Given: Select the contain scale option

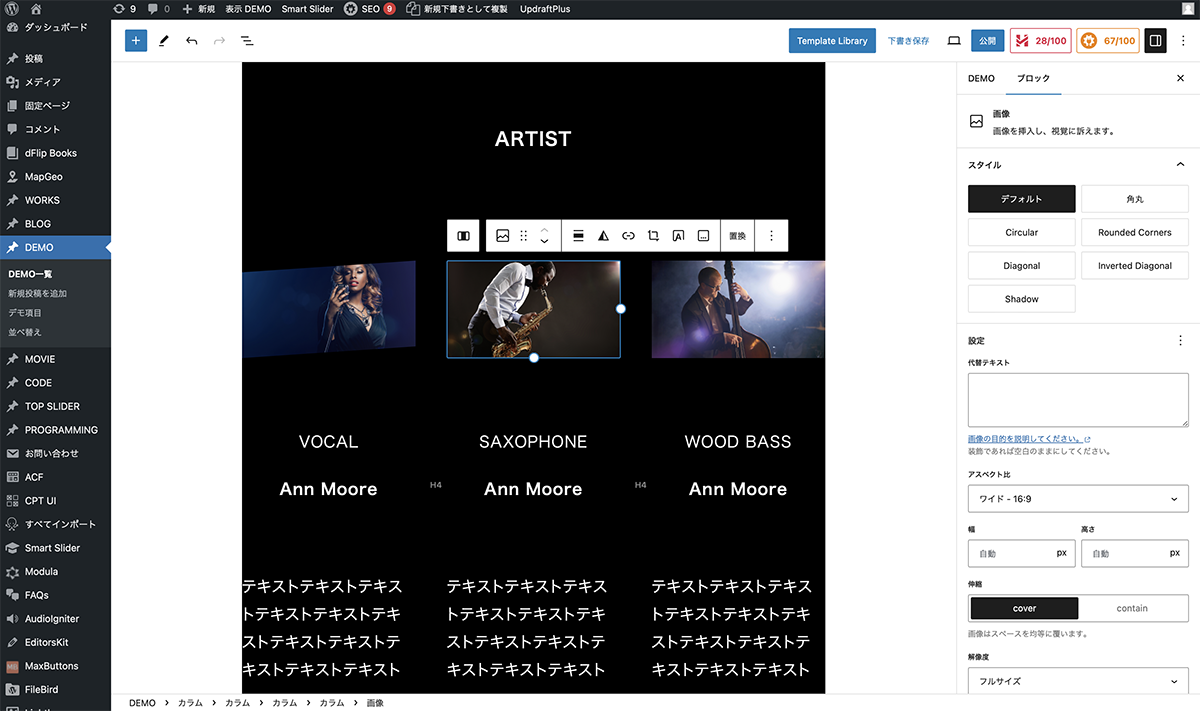Looking at the screenshot, I should click(x=1132, y=608).
